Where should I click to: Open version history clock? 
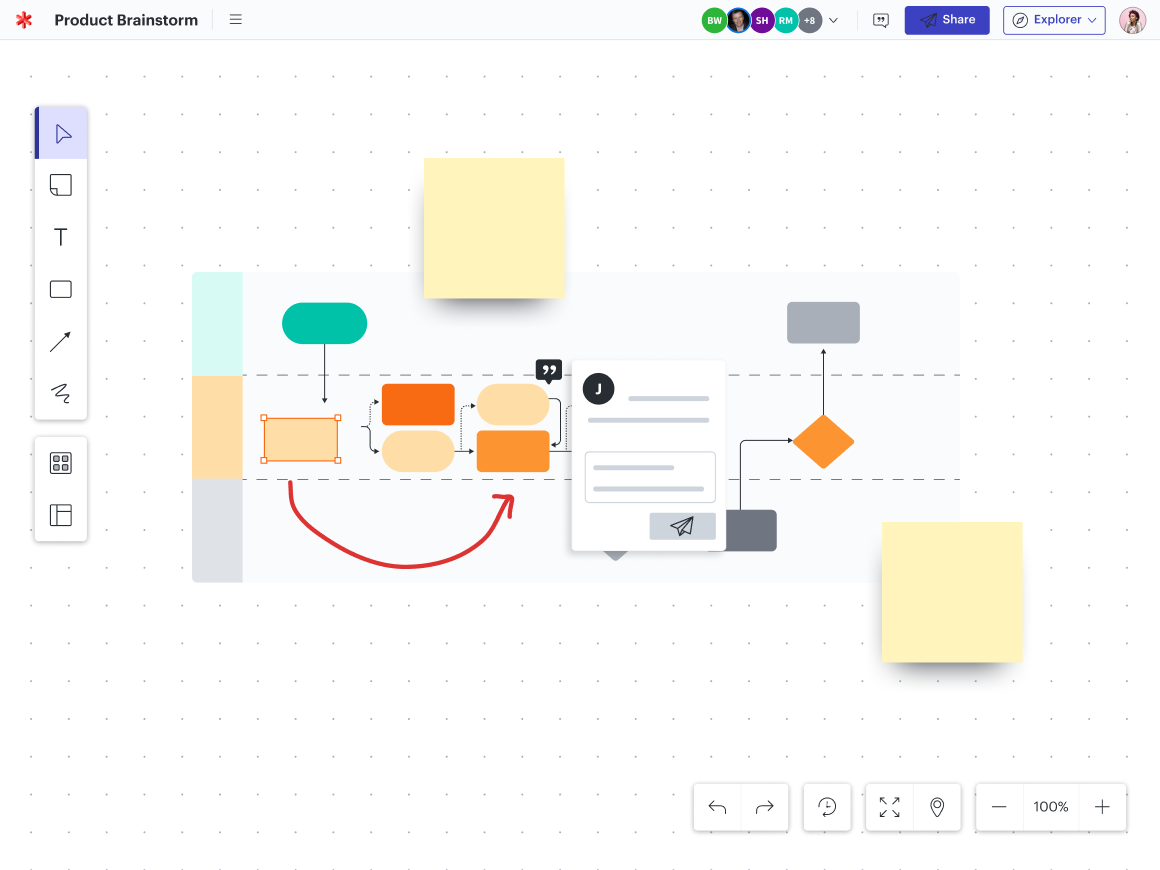pyautogui.click(x=827, y=807)
